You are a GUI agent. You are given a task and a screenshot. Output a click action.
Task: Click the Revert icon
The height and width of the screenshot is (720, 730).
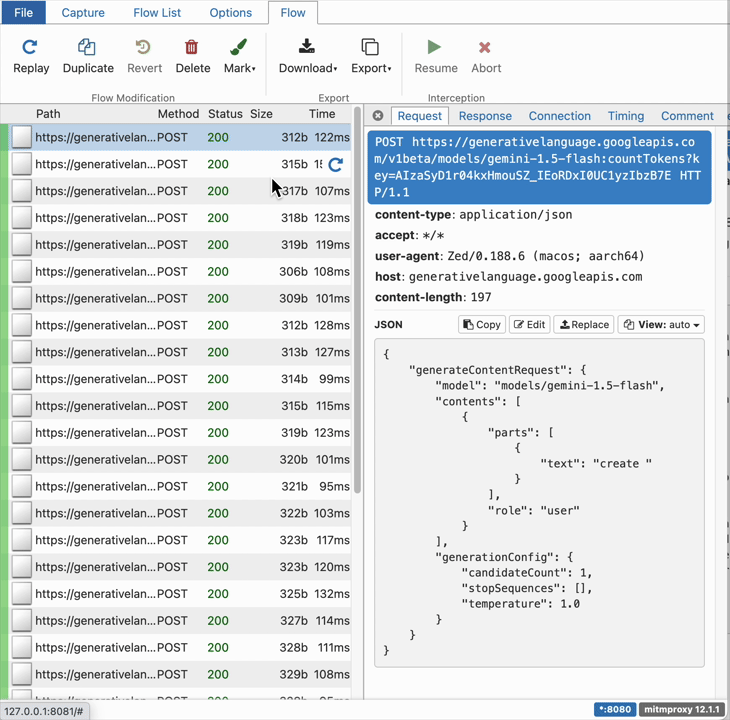click(x=144, y=47)
